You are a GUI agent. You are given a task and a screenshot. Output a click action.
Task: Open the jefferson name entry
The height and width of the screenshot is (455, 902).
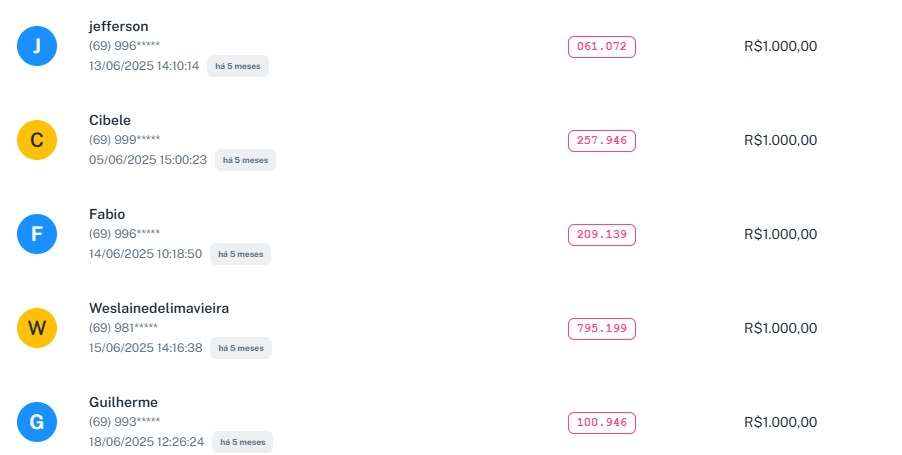[x=118, y=26]
